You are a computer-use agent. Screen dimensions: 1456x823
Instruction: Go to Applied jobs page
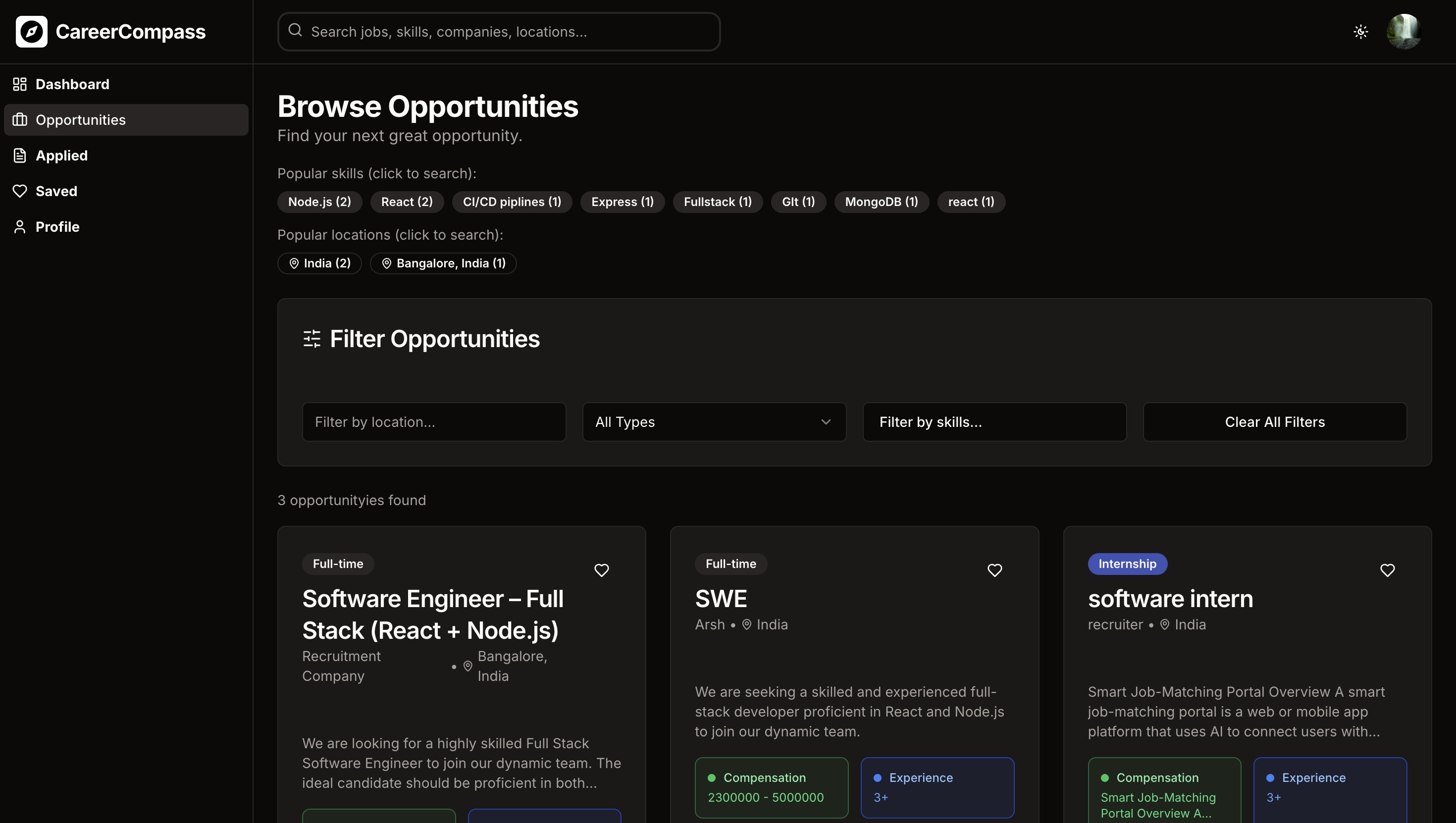click(x=61, y=155)
